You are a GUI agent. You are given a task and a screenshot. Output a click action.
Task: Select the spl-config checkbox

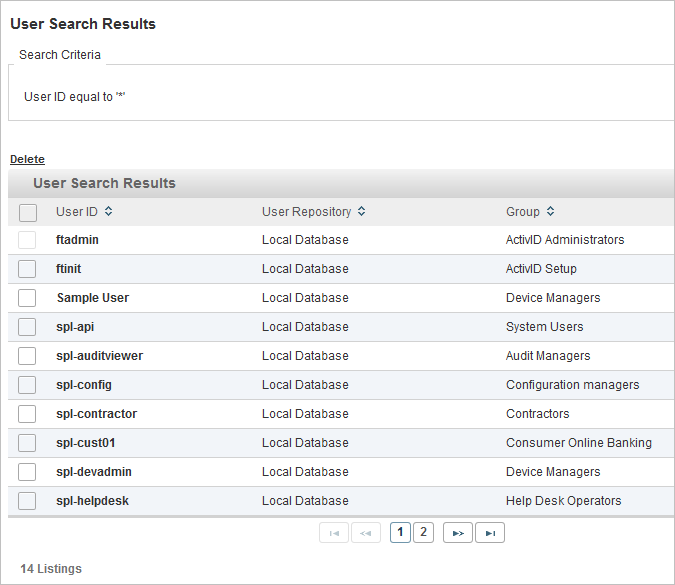[x=27, y=385]
